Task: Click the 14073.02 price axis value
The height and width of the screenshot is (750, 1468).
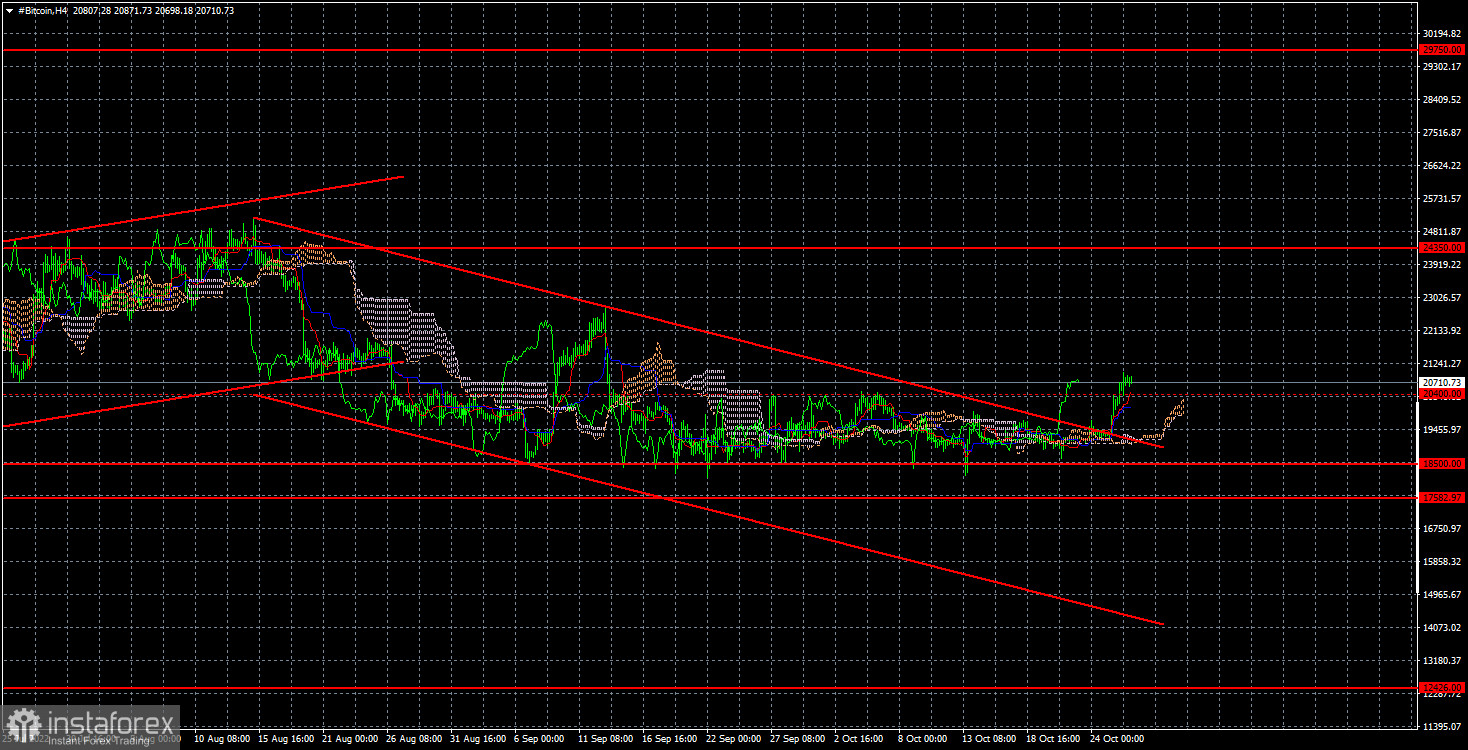Action: [x=1442, y=627]
